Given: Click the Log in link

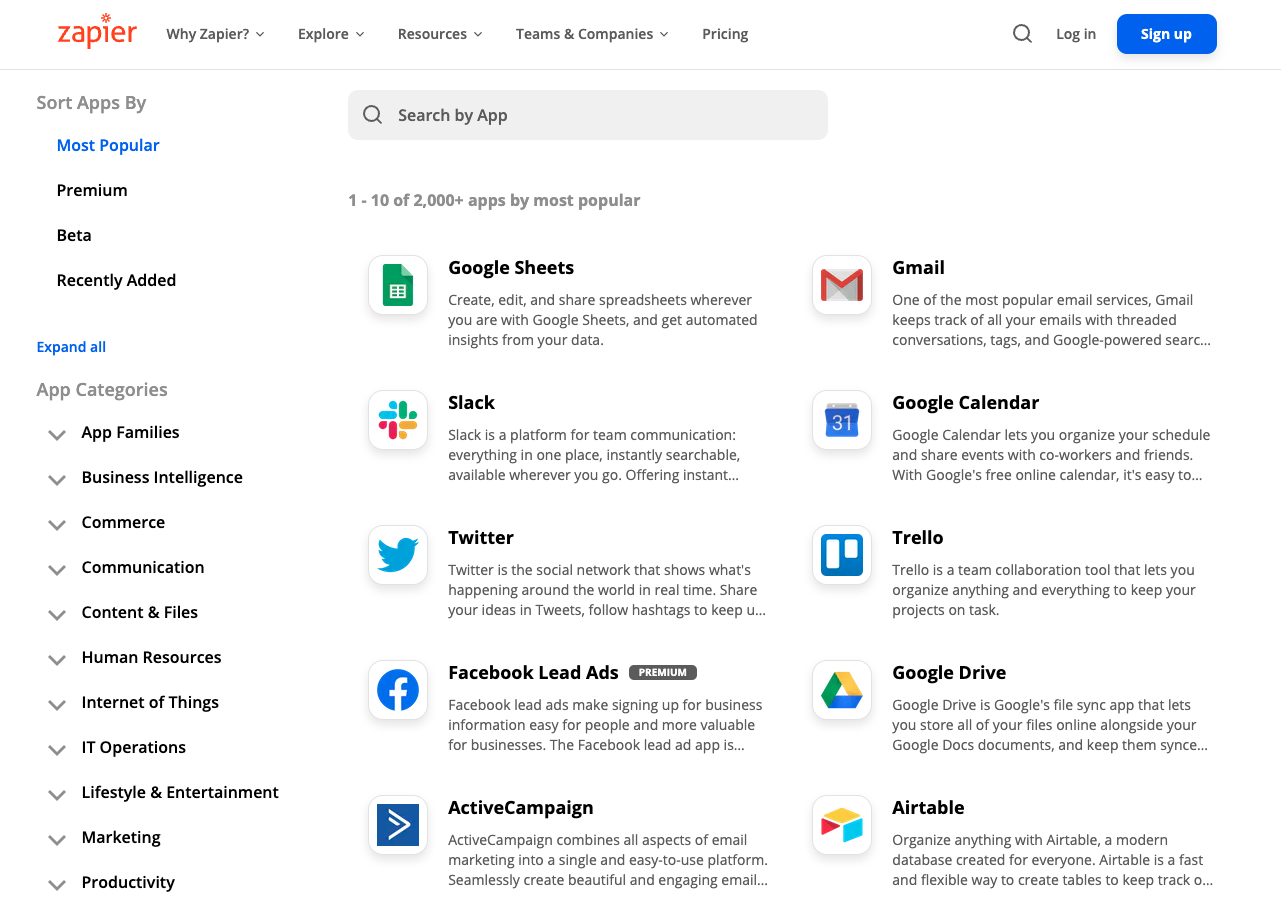Looking at the screenshot, I should (x=1076, y=34).
